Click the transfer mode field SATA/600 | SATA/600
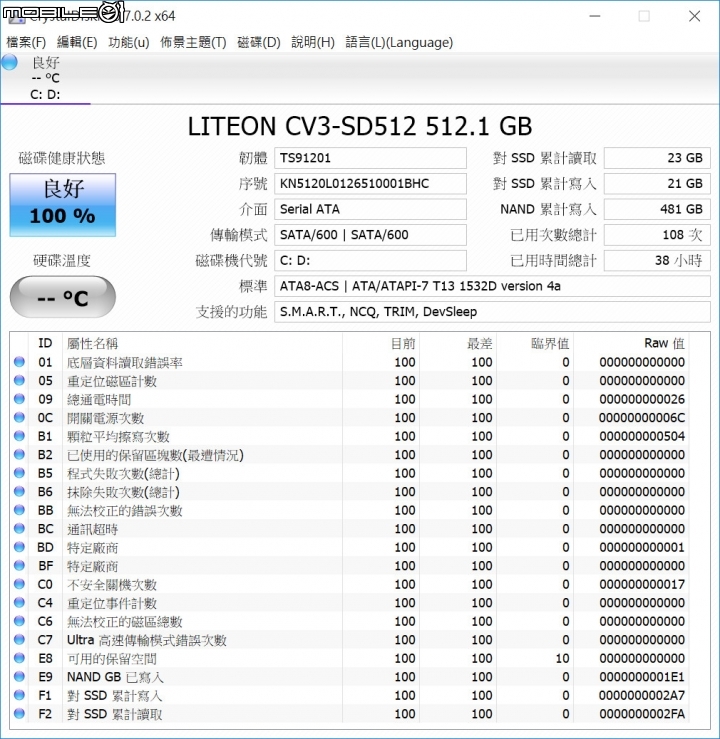The height and width of the screenshot is (739, 720). 370,235
